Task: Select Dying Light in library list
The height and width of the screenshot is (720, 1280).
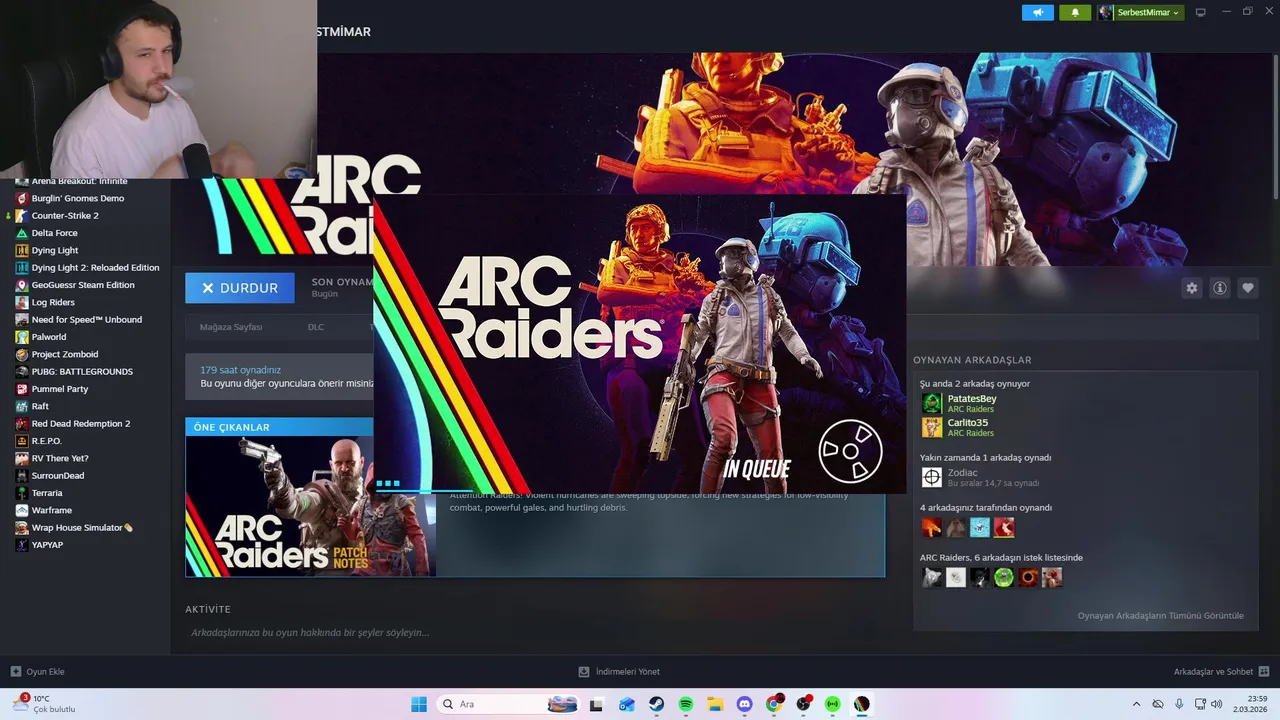Action: [54, 250]
